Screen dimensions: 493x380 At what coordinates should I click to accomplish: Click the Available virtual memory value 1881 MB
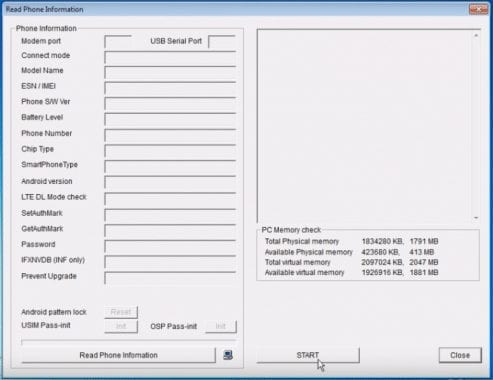424,273
